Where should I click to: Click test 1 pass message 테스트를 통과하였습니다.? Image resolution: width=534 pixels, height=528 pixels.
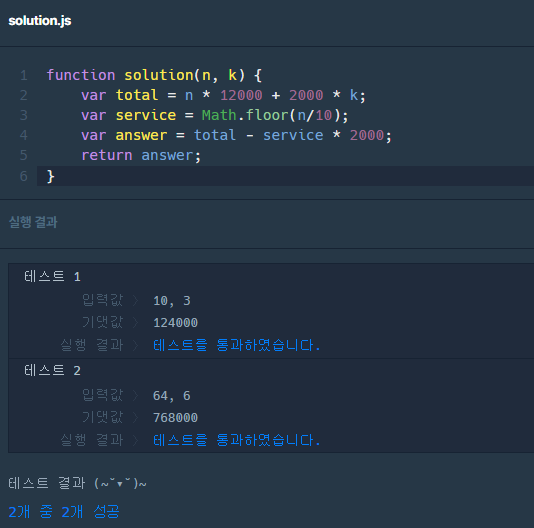tap(237, 345)
